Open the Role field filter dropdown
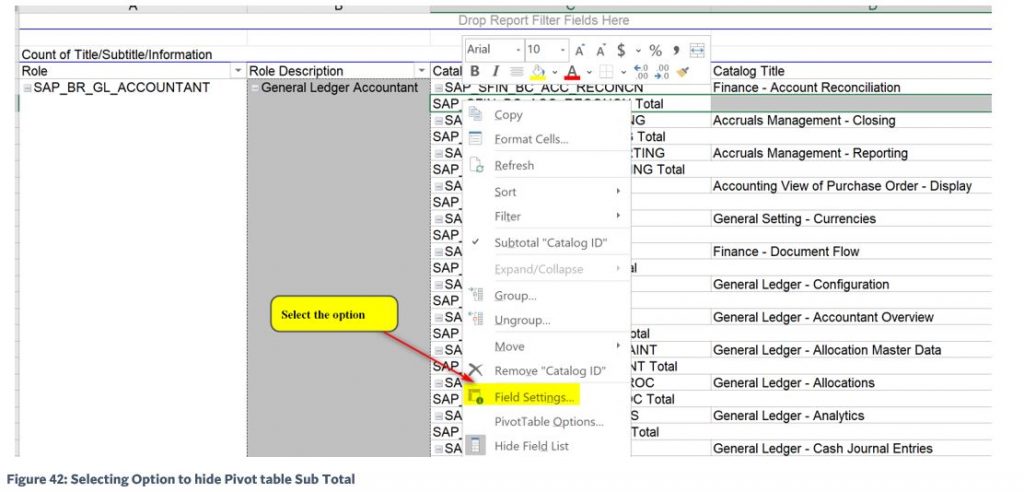This screenshot has width=1024, height=492. pyautogui.click(x=238, y=71)
